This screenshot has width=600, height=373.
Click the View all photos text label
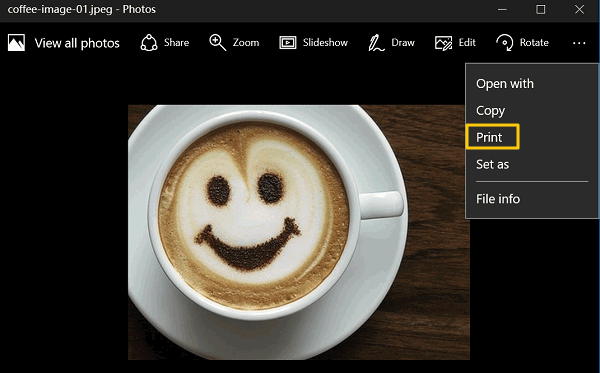pyautogui.click(x=77, y=43)
